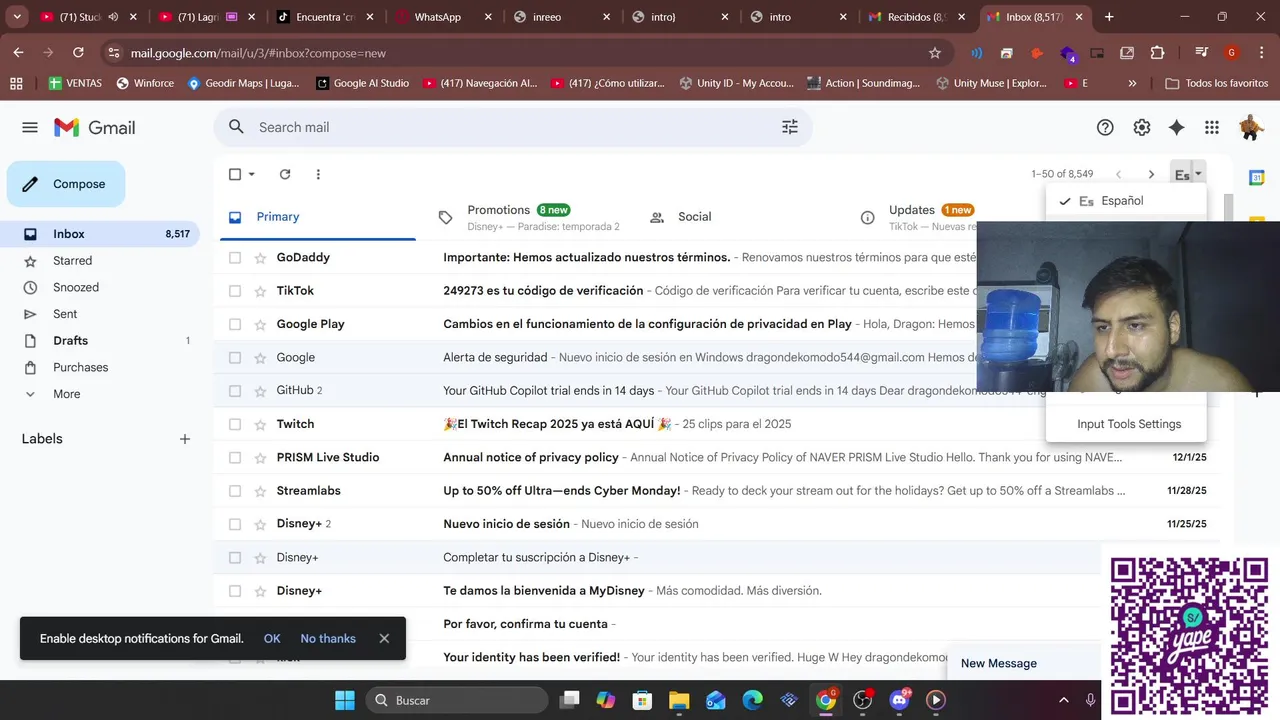This screenshot has width=1280, height=720.
Task: Select the Google Play email checkbox
Action: 235,324
